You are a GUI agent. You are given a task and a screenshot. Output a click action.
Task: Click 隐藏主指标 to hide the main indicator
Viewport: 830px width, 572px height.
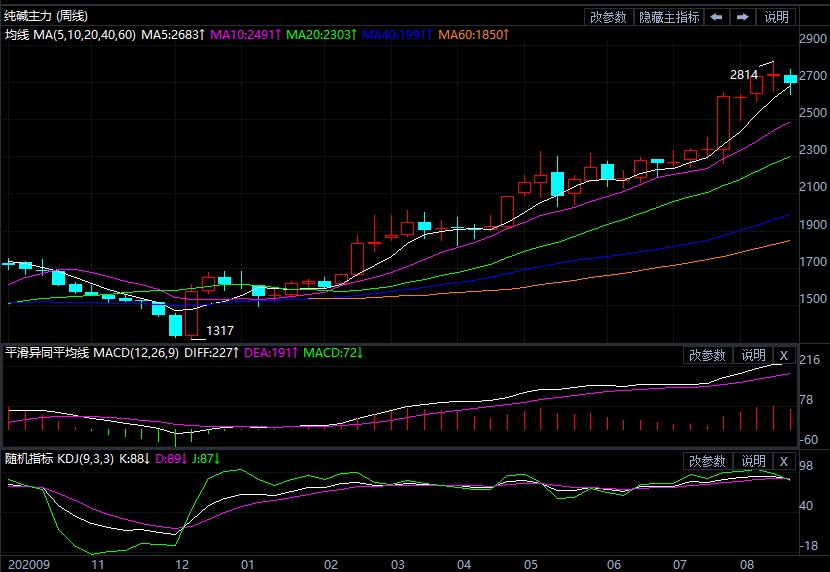[x=669, y=17]
